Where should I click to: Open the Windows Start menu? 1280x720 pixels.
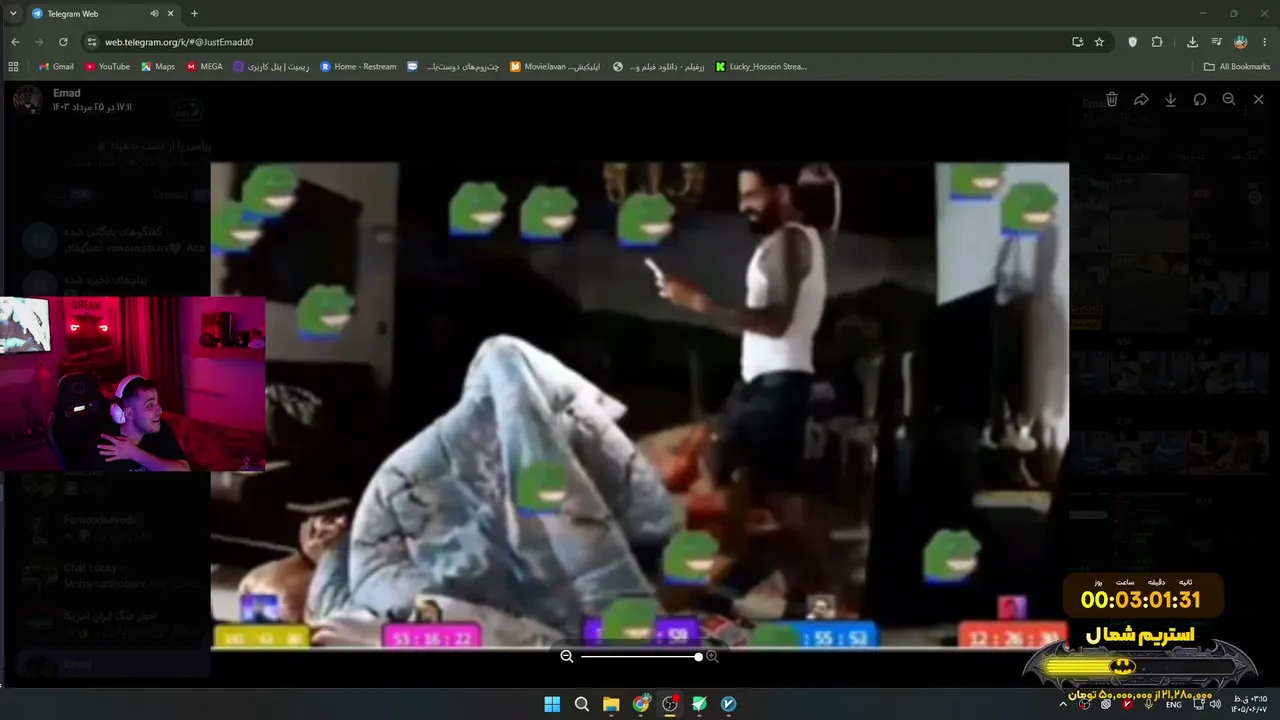[x=552, y=704]
